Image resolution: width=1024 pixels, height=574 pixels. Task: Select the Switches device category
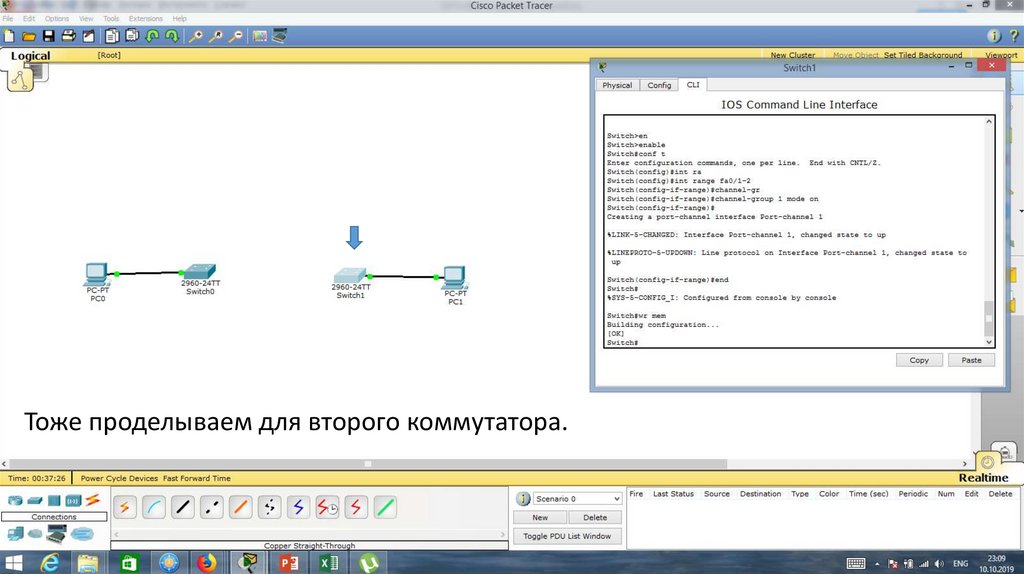pos(35,501)
